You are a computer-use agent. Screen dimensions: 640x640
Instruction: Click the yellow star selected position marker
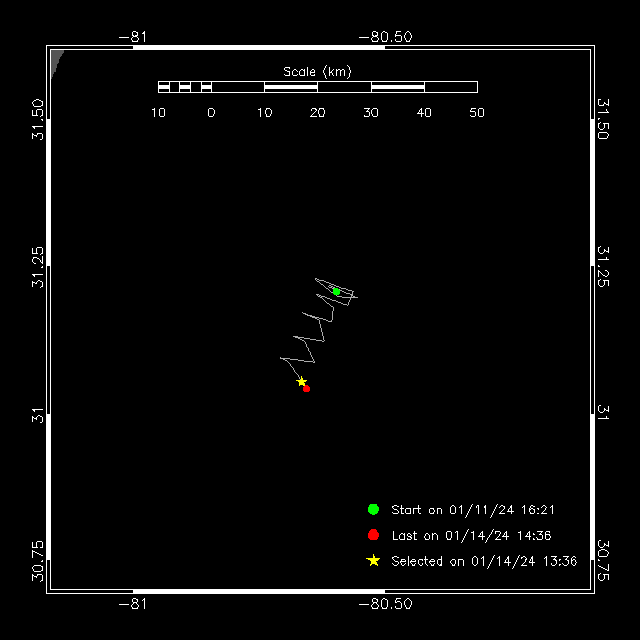[x=301, y=382]
